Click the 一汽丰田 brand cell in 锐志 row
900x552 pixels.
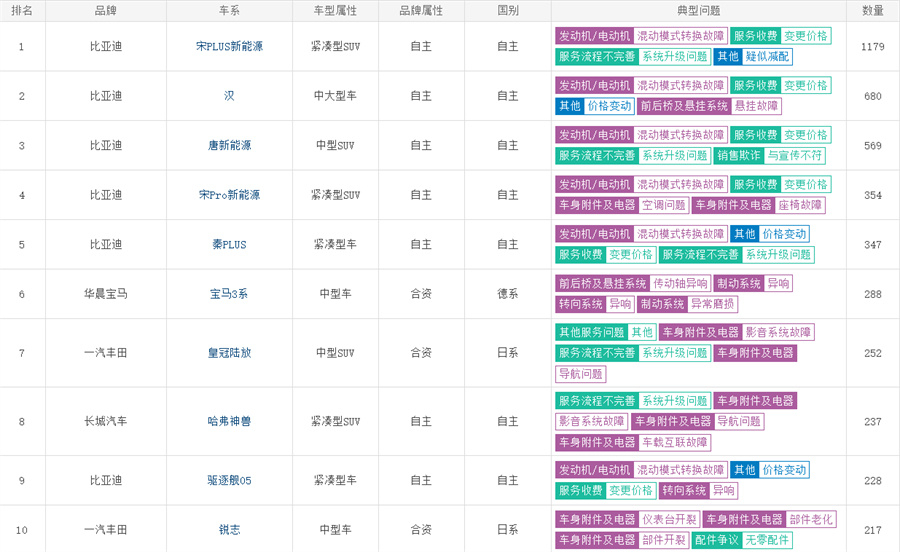106,530
